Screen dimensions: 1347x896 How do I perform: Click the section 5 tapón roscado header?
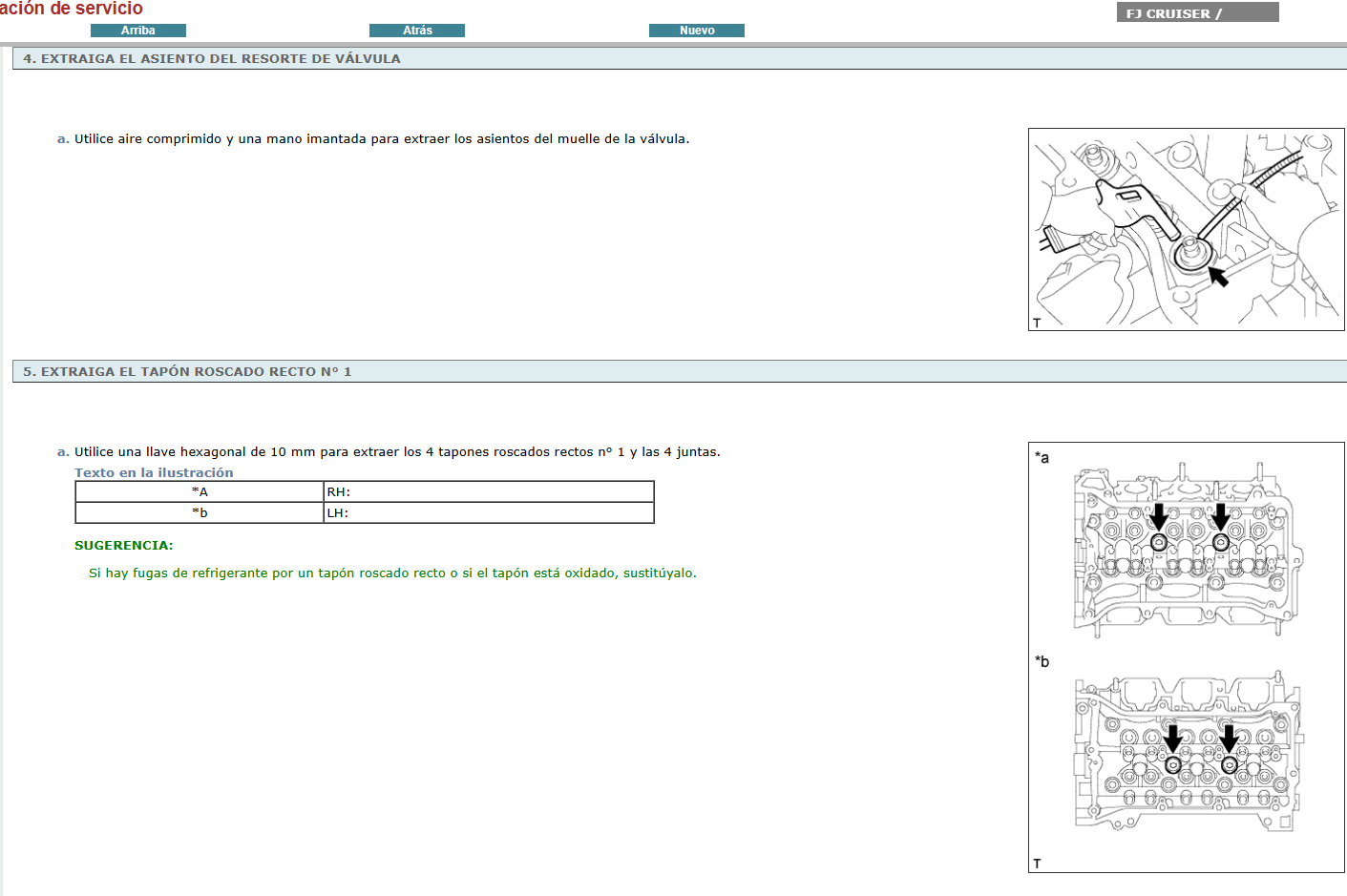click(187, 372)
